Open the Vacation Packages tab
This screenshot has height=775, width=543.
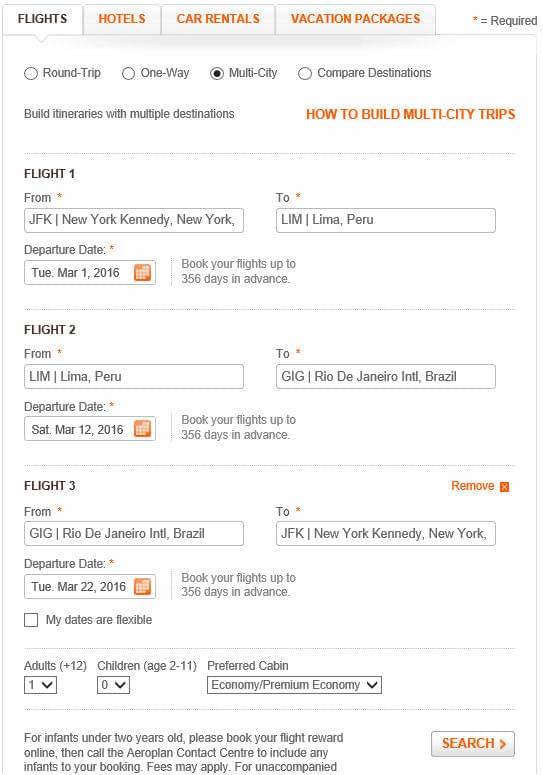tap(355, 19)
